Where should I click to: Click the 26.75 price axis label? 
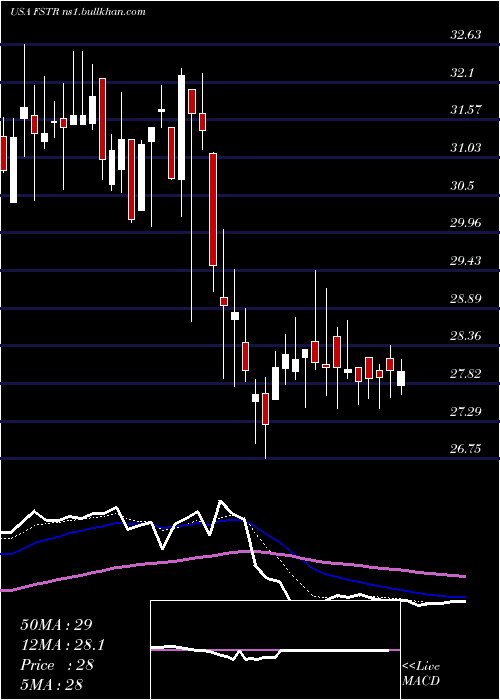[x=466, y=448]
